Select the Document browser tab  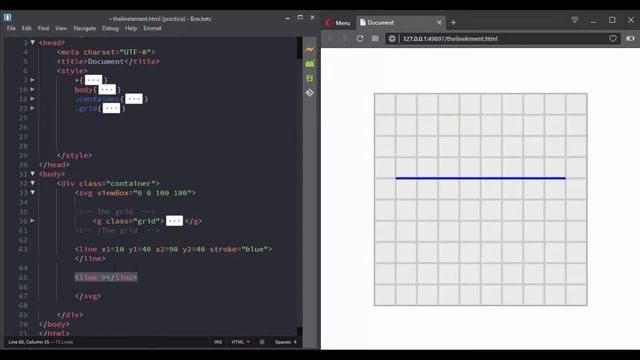[x=400, y=22]
